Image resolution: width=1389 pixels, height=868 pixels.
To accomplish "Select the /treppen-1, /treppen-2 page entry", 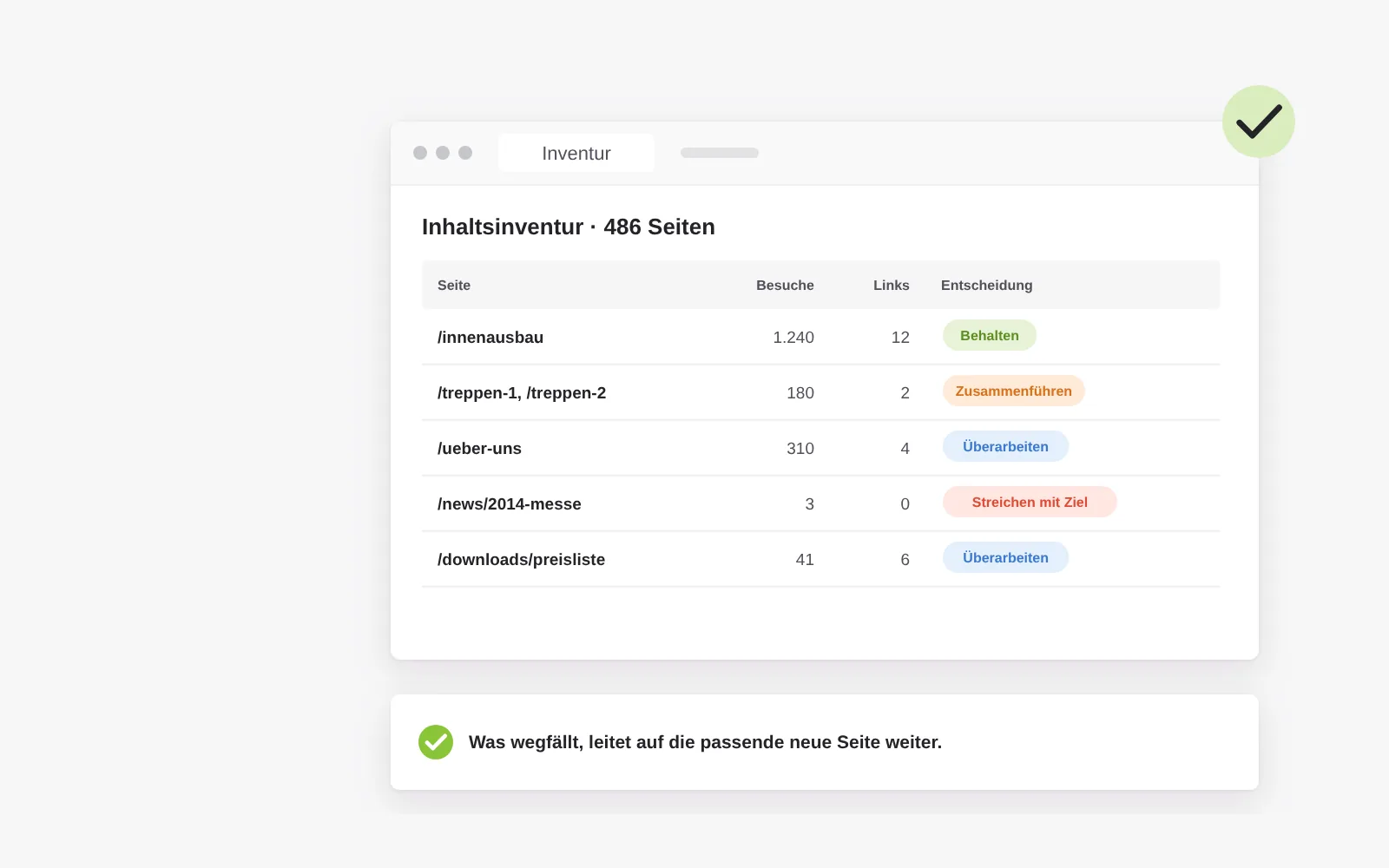I will (x=522, y=392).
